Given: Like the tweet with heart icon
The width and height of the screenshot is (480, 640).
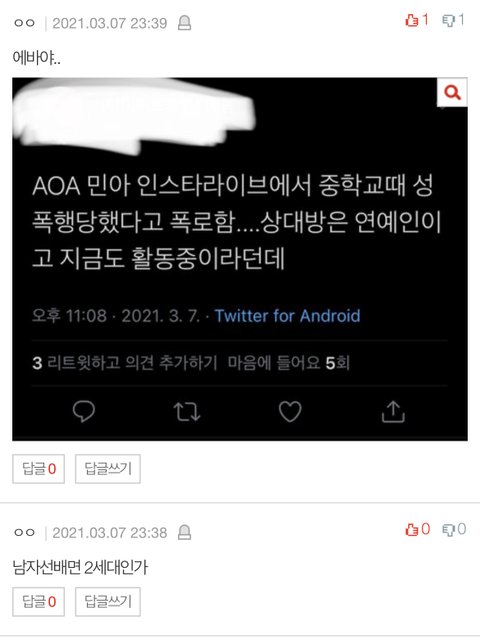Looking at the screenshot, I should tap(290, 411).
